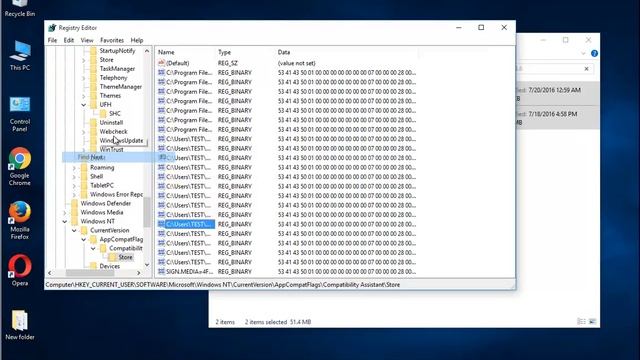Click '2 items selected 51.4 MB' status text
The width and height of the screenshot is (640, 360).
click(x=278, y=322)
